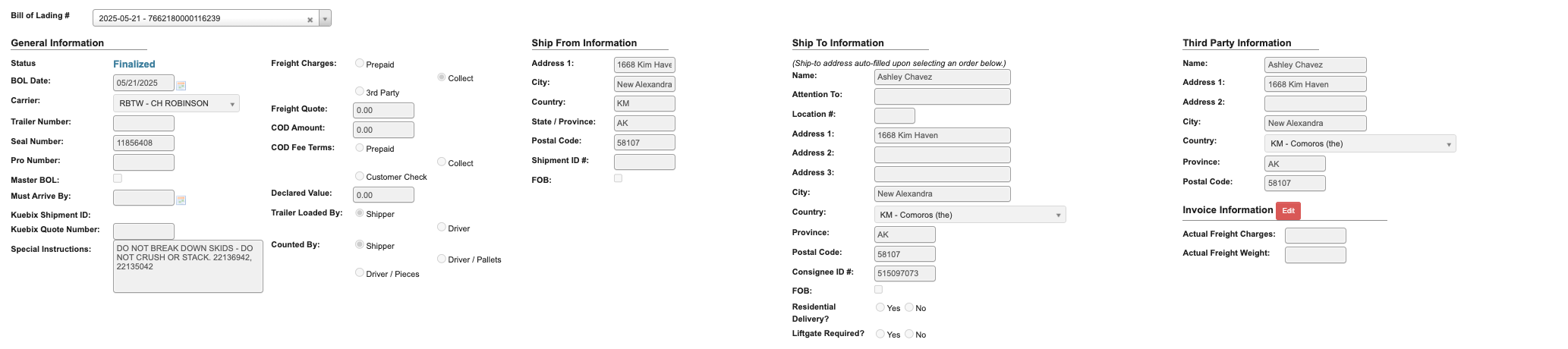Click the Ship To City field
1568x349 pixels.
point(943,193)
